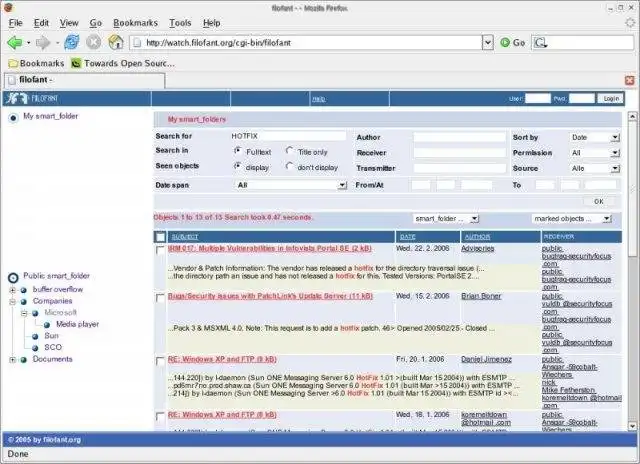Image resolution: width=640 pixels, height=464 pixels.
Task: Open the Bookmarks menu
Action: [136, 23]
